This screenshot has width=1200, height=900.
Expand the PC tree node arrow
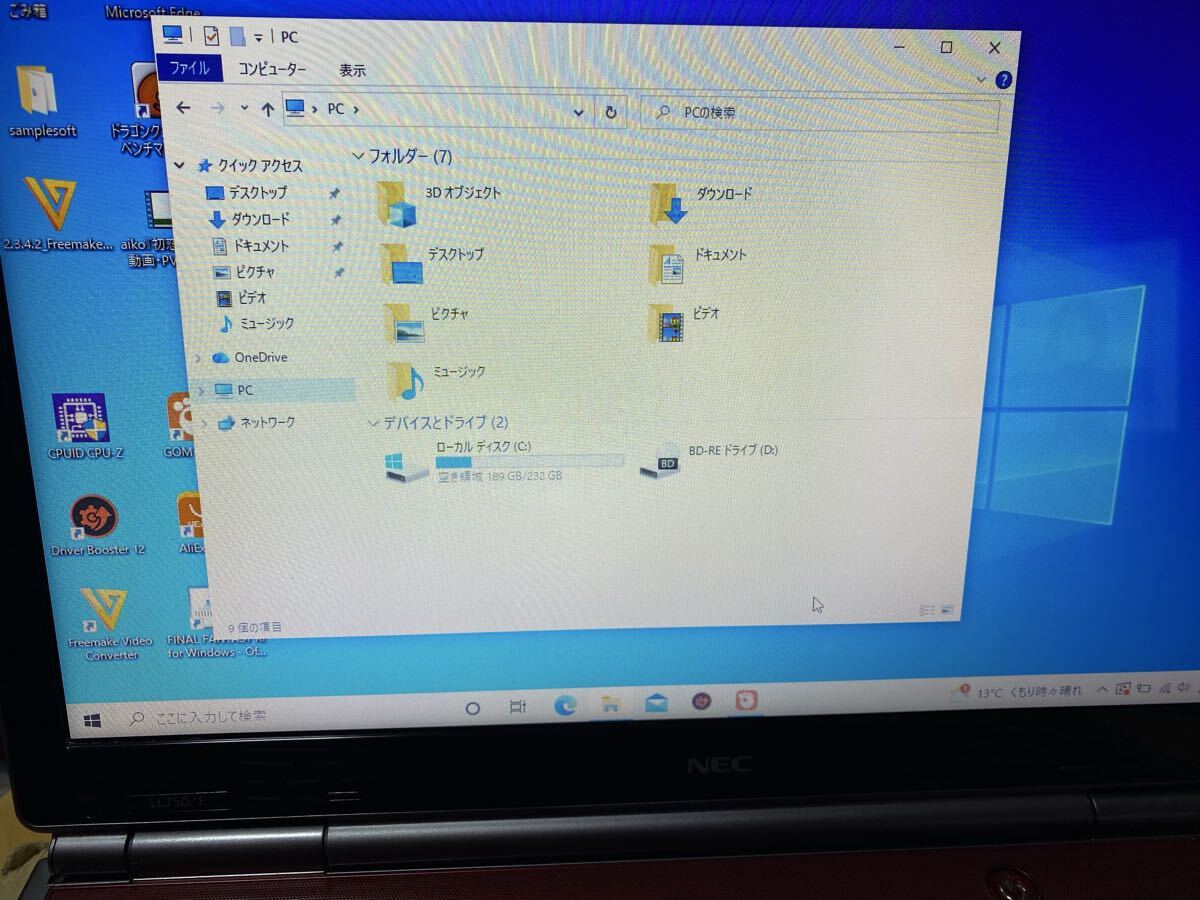(x=203, y=390)
